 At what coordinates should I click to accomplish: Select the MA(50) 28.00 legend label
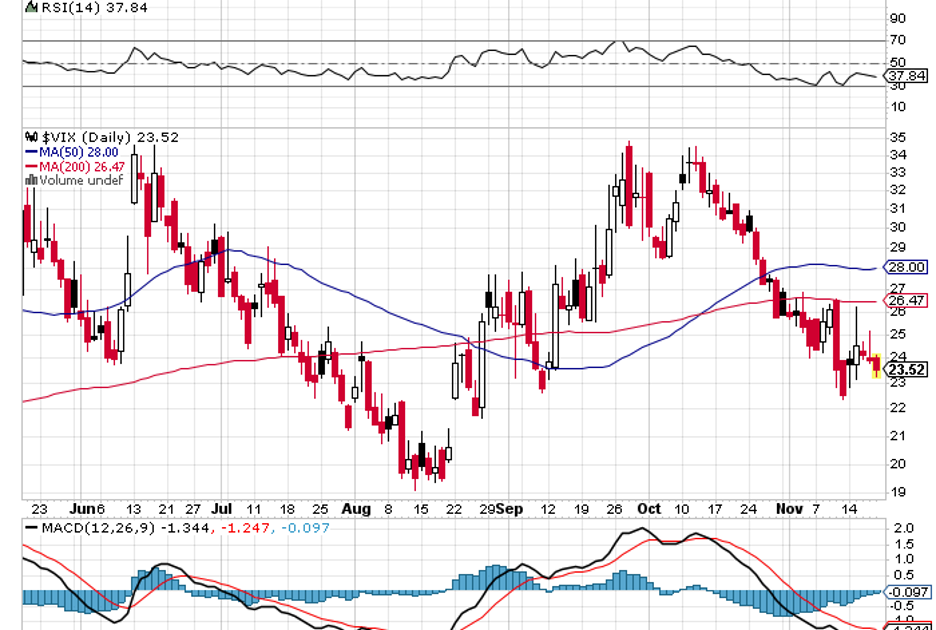79,152
